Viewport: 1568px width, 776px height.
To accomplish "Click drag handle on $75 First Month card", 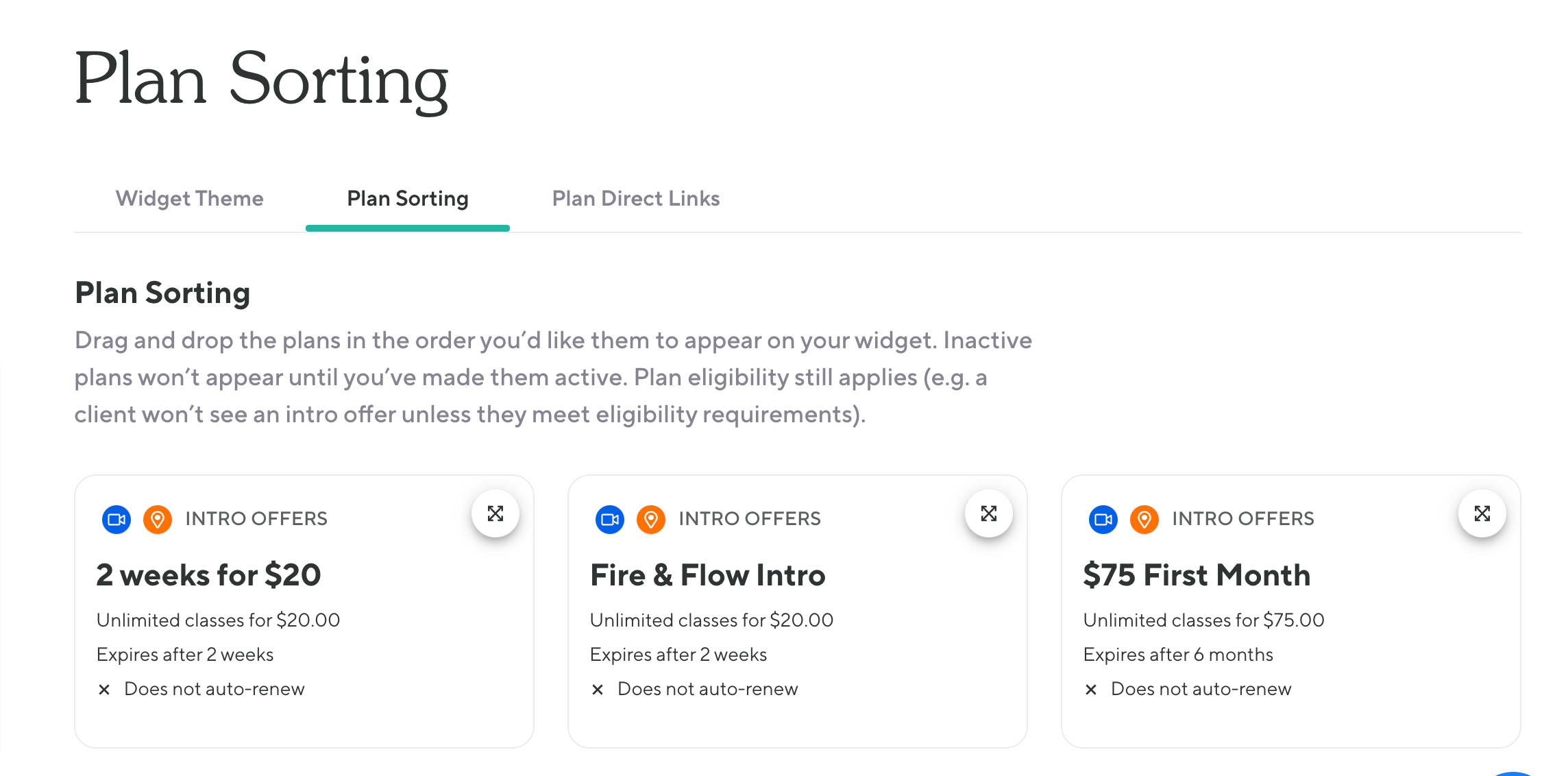I will (1482, 513).
